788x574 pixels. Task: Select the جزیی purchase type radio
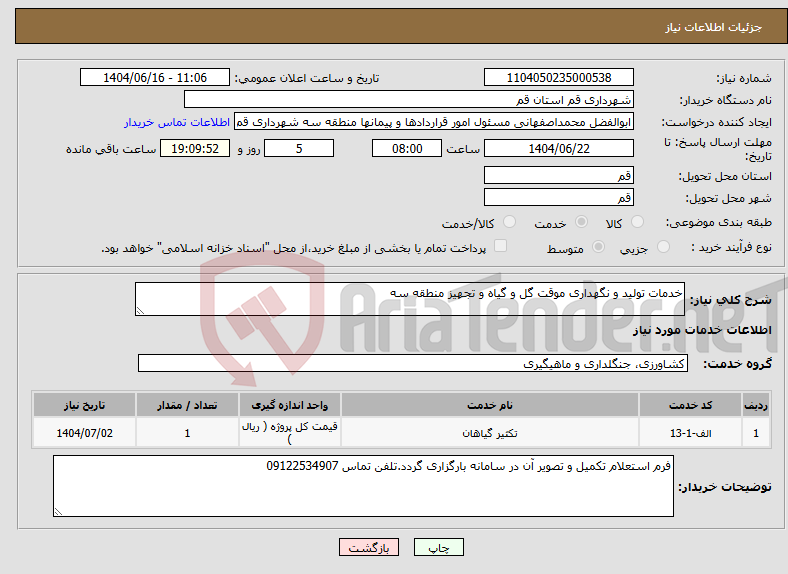(x=663, y=246)
